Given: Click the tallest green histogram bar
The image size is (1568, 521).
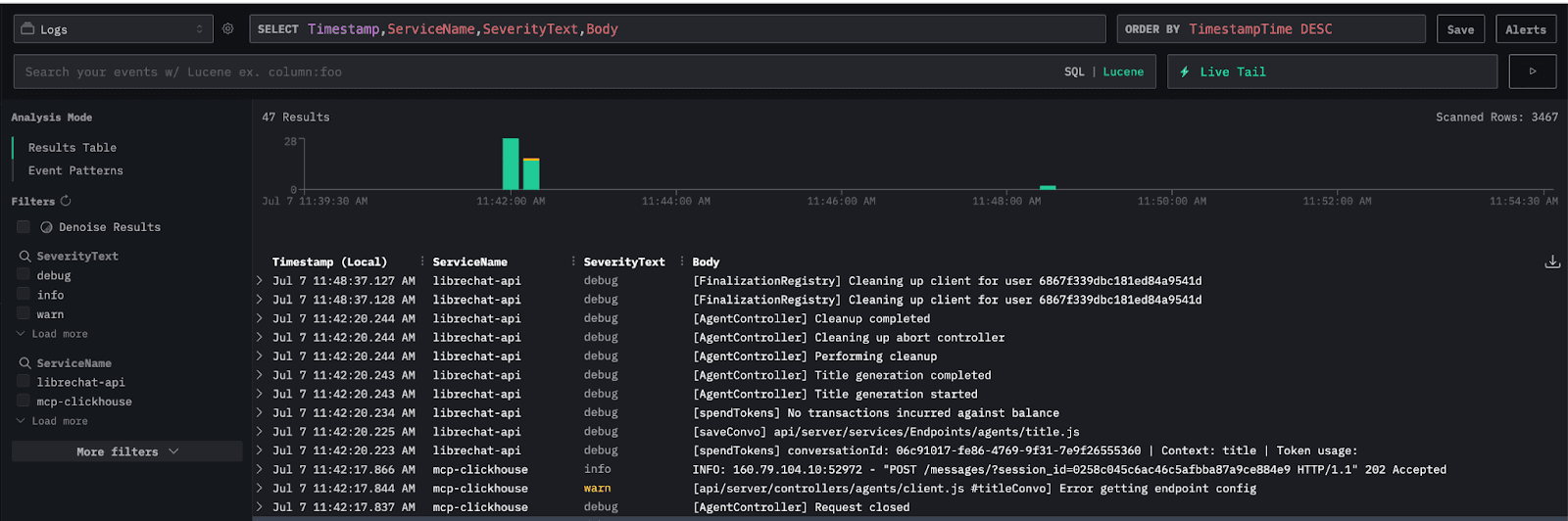Looking at the screenshot, I should coord(511,164).
